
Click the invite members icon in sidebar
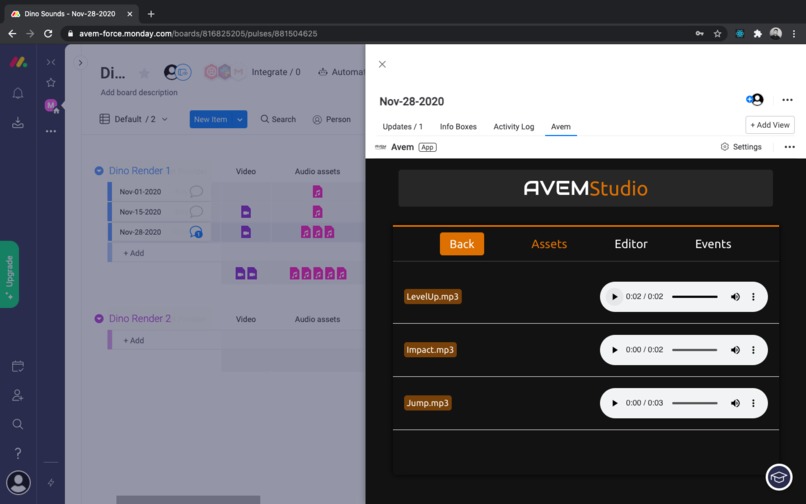(18, 395)
